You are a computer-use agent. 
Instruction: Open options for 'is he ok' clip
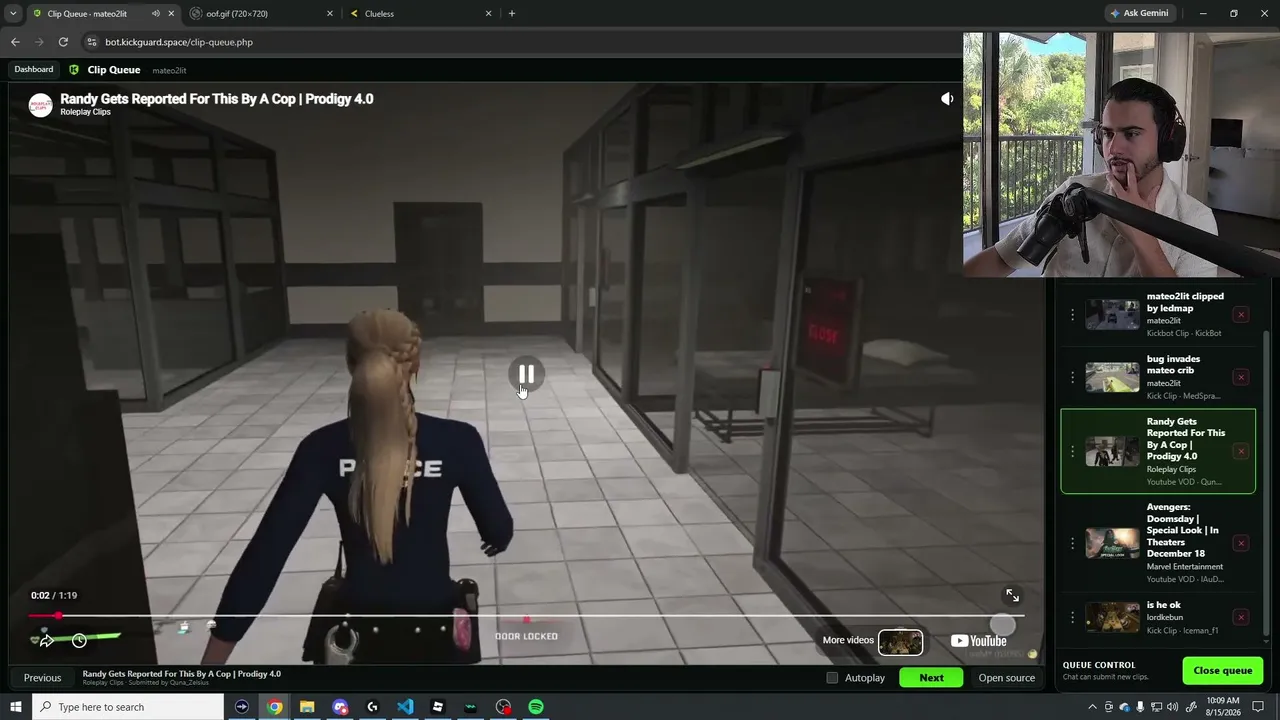(1072, 617)
